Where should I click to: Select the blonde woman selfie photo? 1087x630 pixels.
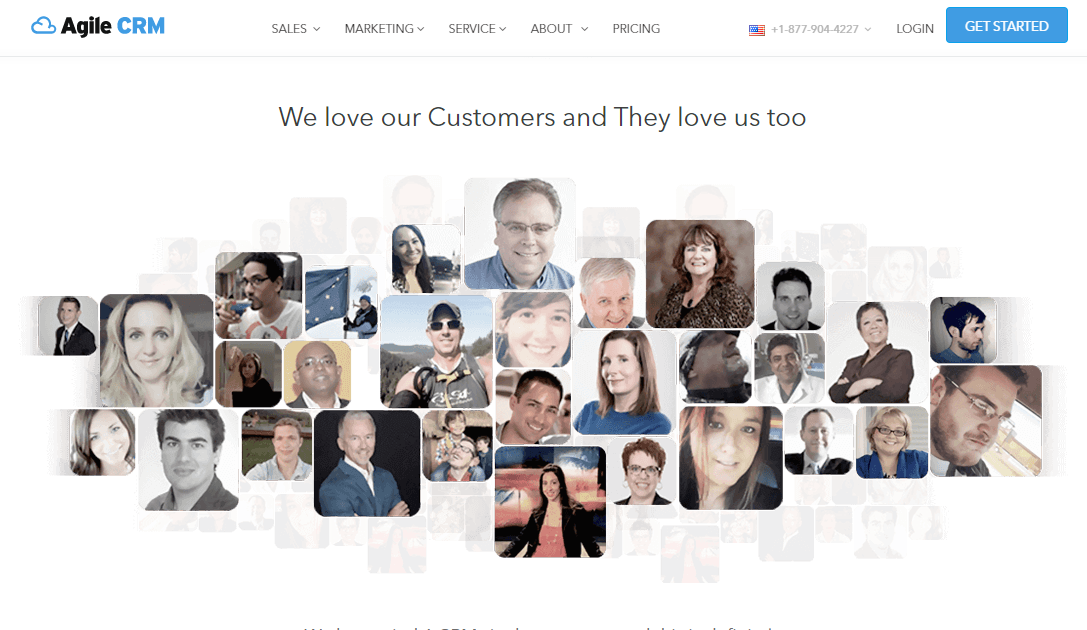[x=157, y=350]
